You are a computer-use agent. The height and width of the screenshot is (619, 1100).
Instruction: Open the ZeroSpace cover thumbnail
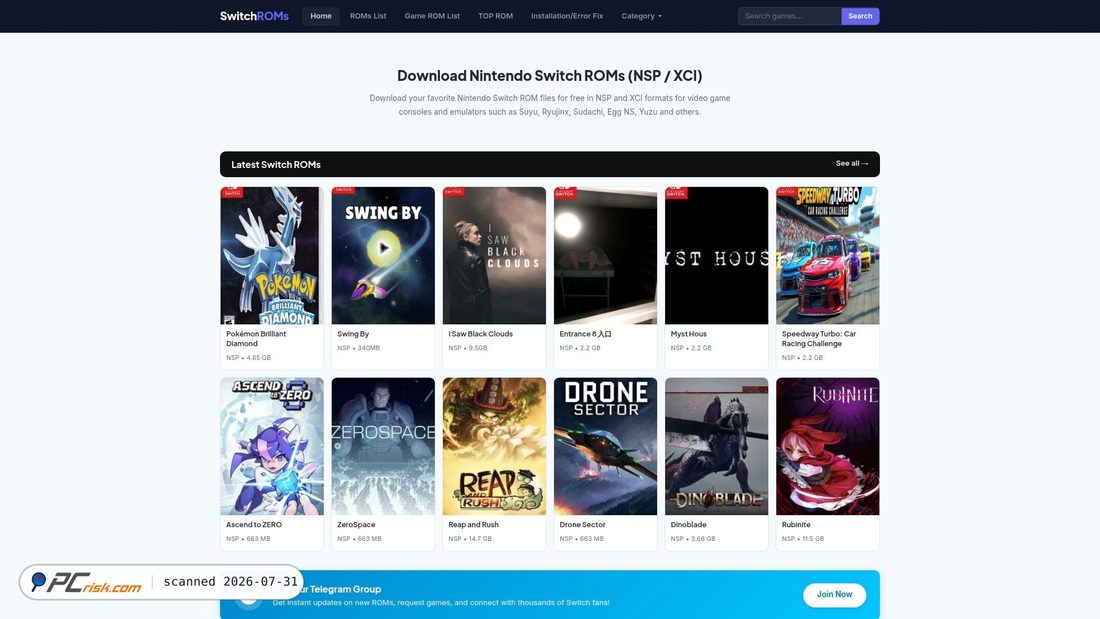(x=383, y=446)
